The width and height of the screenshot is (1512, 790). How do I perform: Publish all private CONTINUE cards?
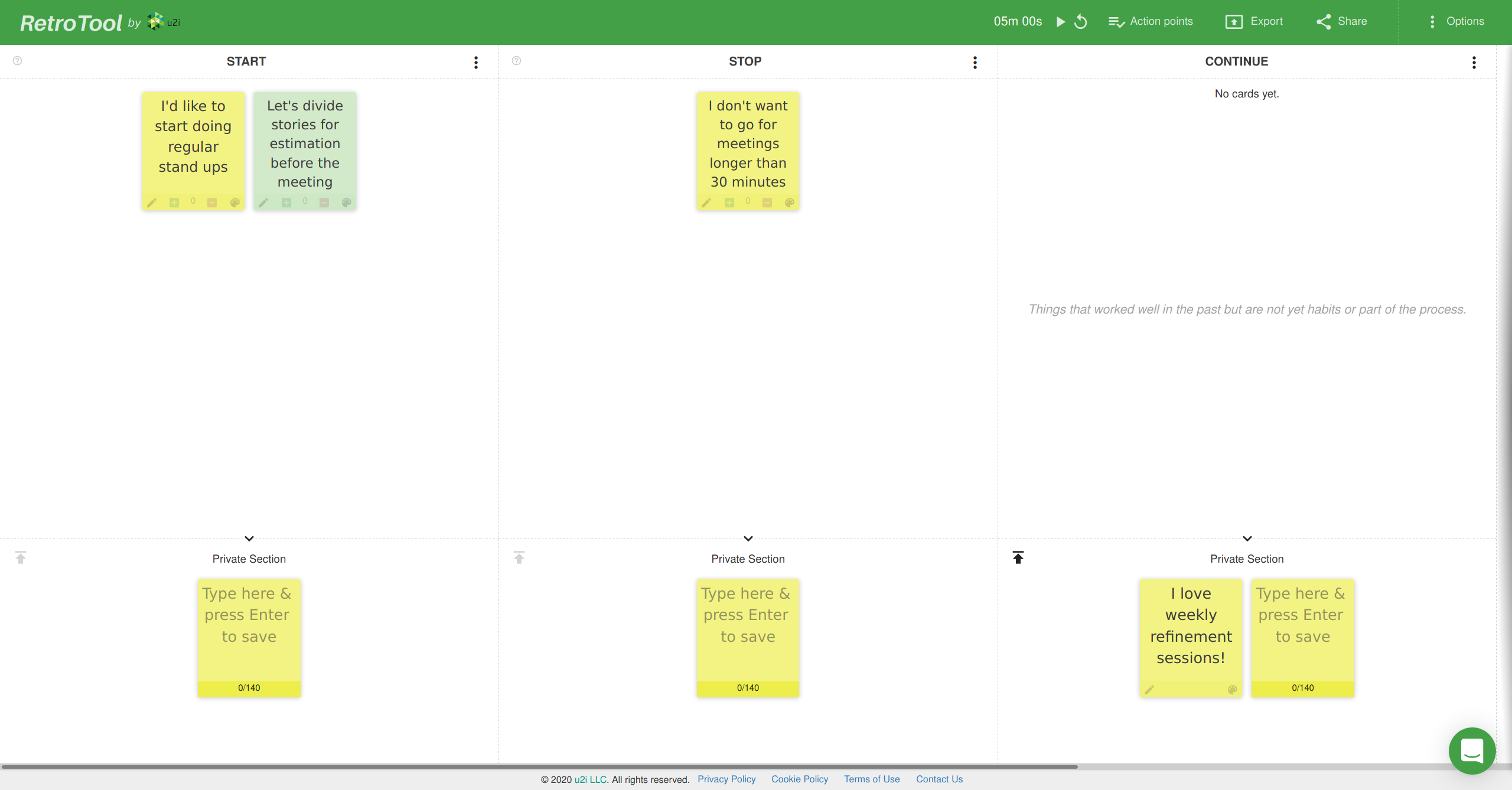[x=1018, y=558]
